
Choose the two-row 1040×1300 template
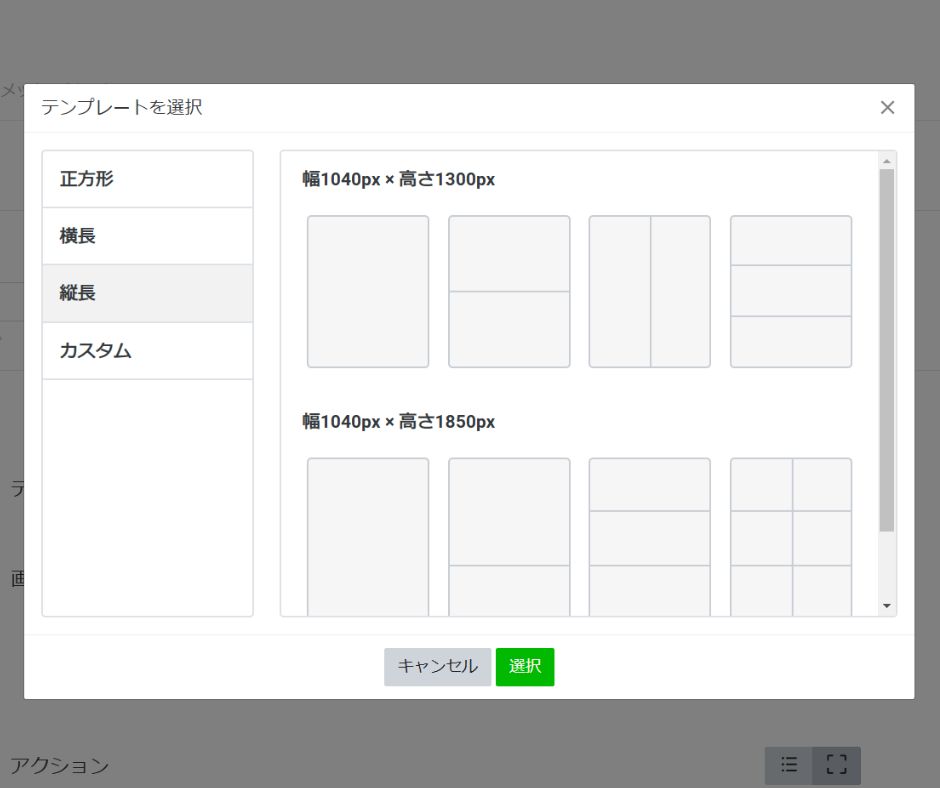click(x=509, y=291)
